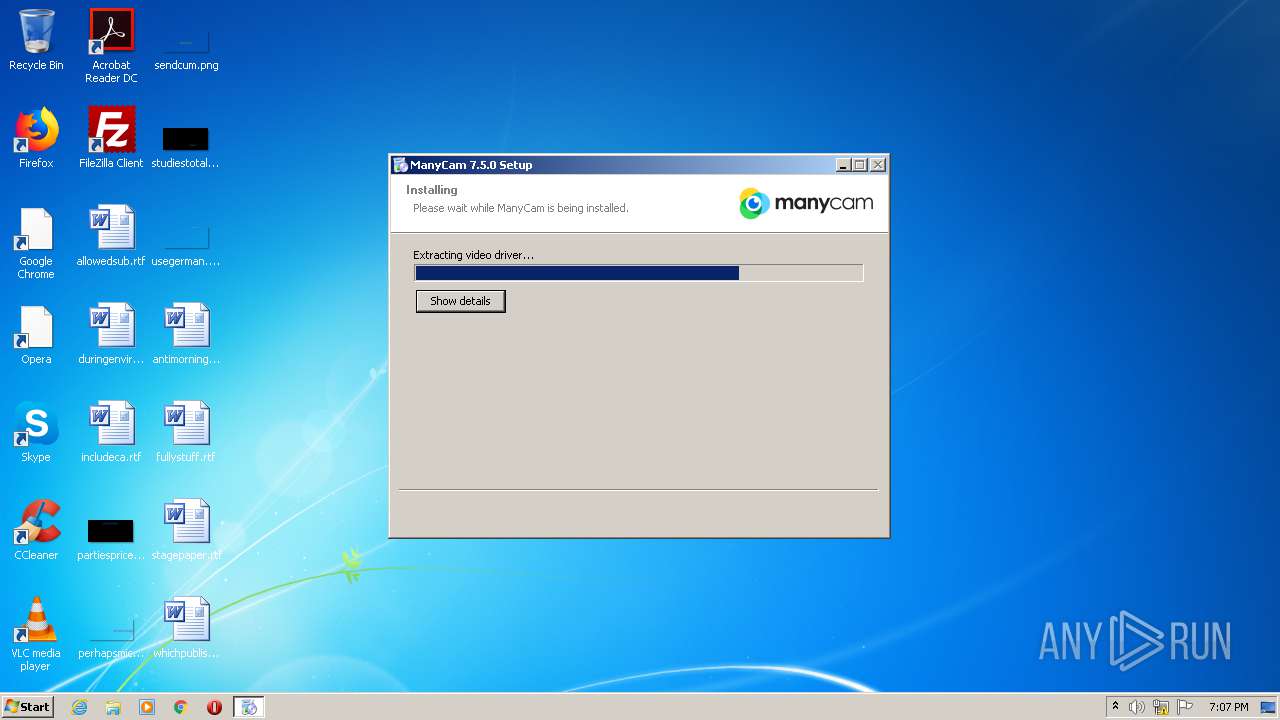Open the volume speaker tray icon
Screen dimensions: 1280x720
[1137, 707]
